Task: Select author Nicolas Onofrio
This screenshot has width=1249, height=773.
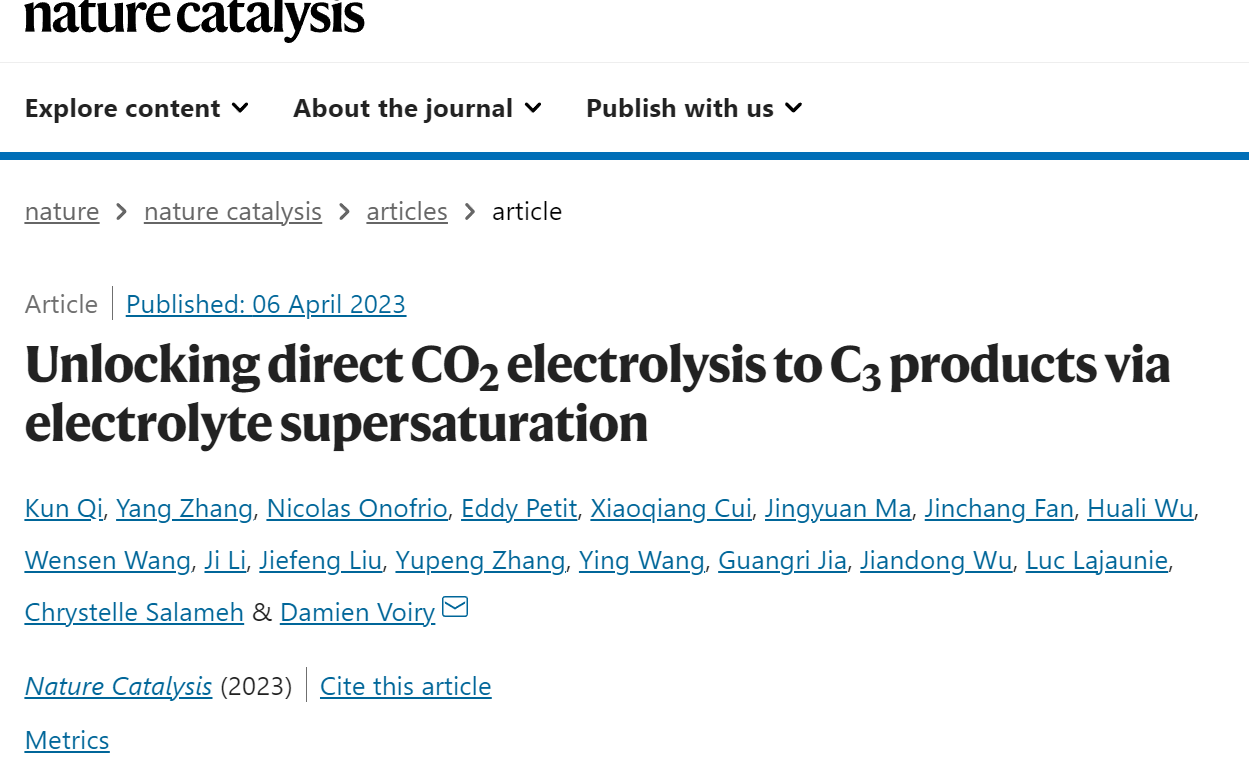Action: (x=357, y=509)
